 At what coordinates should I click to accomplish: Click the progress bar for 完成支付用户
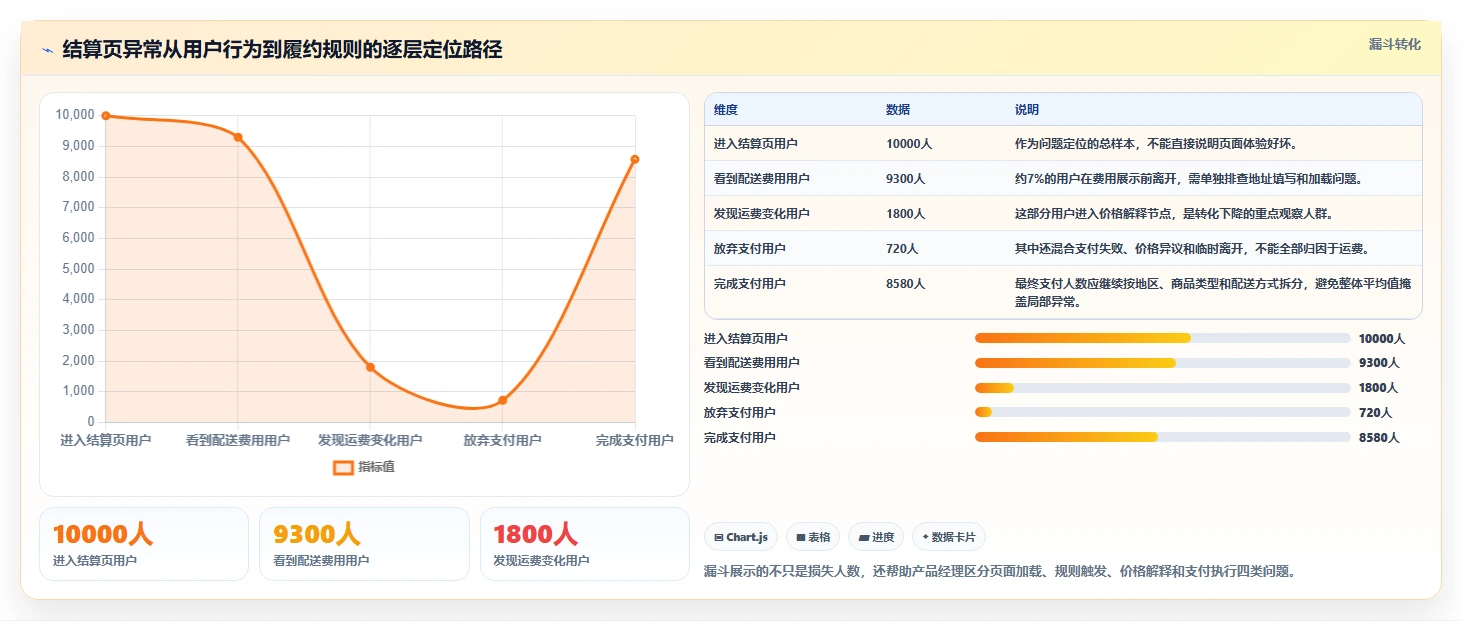point(1163,437)
